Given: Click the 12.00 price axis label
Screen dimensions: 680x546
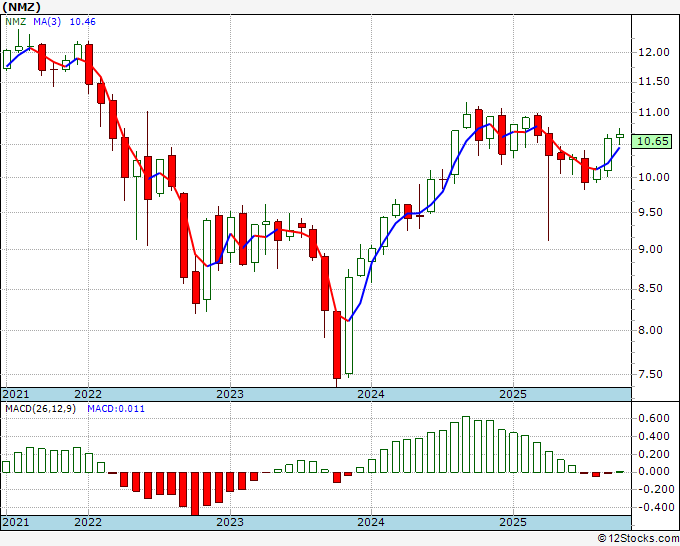Looking at the screenshot, I should click(654, 52).
